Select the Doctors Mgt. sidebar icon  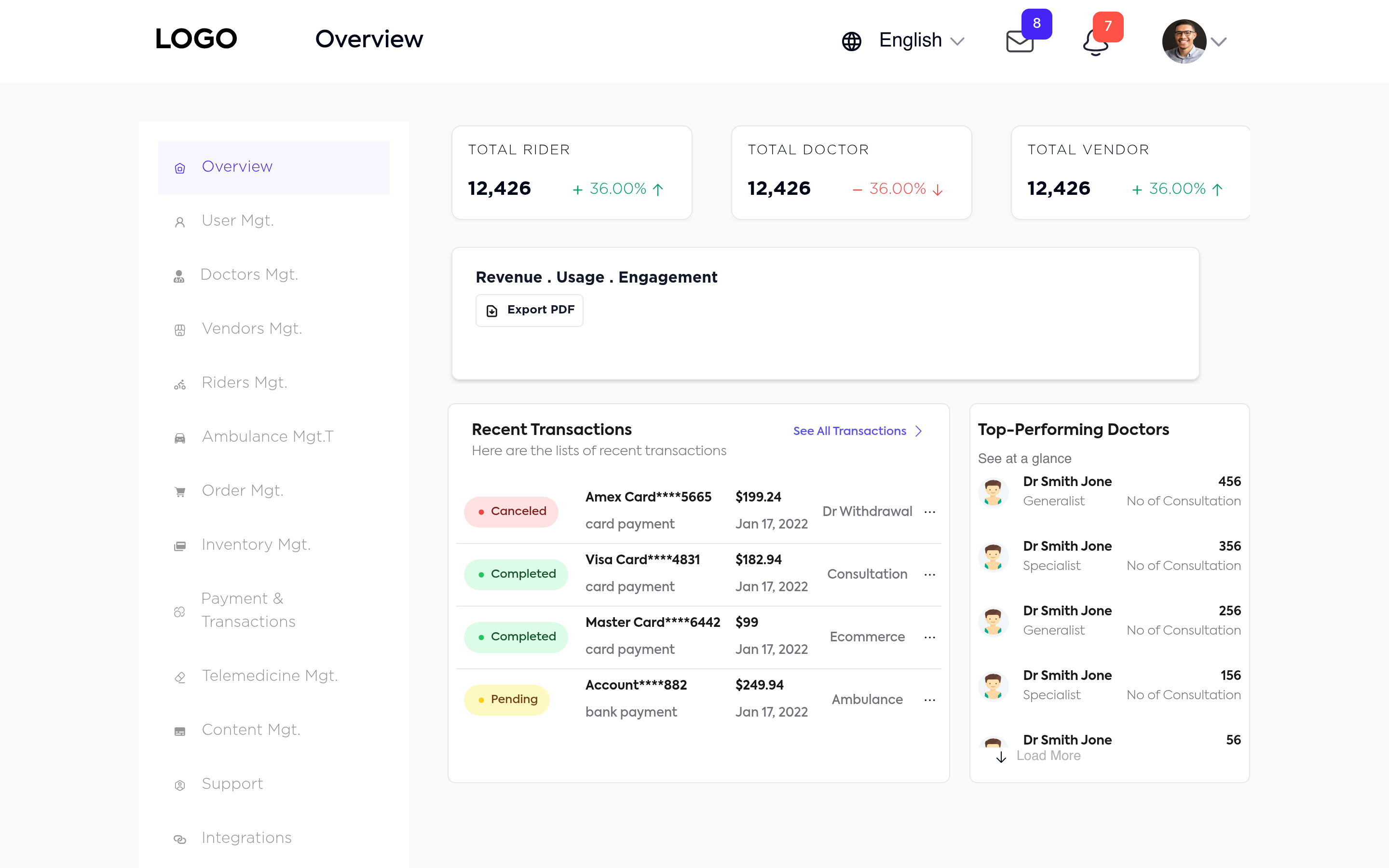[x=179, y=275]
